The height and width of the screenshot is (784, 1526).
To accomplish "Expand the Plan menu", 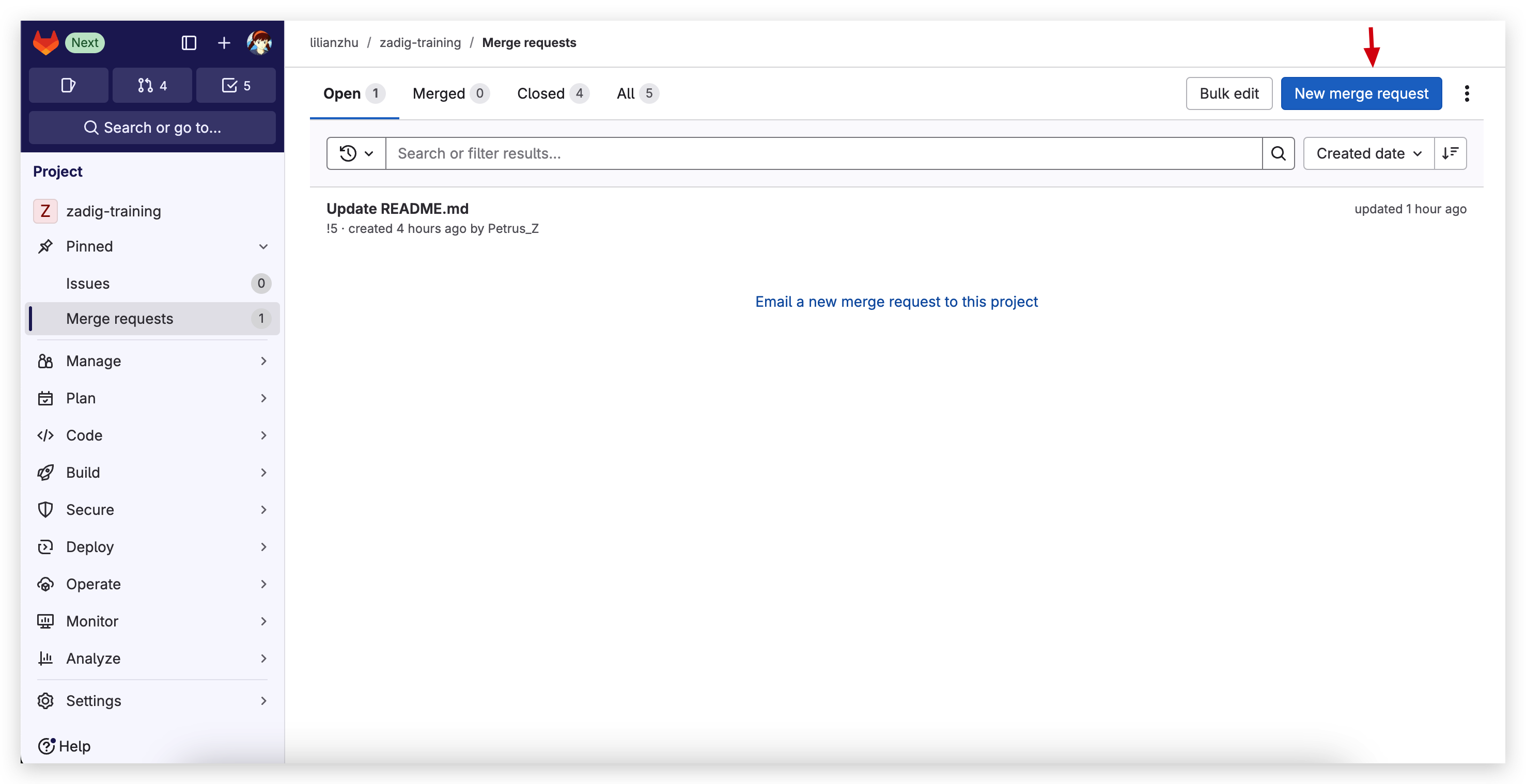I will pyautogui.click(x=152, y=399).
